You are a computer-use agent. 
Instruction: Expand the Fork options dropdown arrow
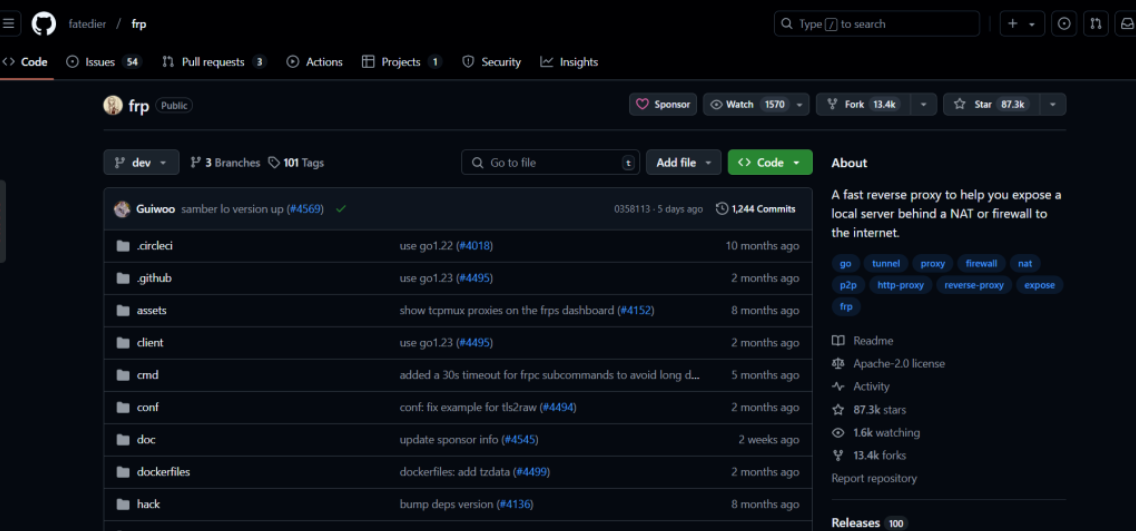924,104
